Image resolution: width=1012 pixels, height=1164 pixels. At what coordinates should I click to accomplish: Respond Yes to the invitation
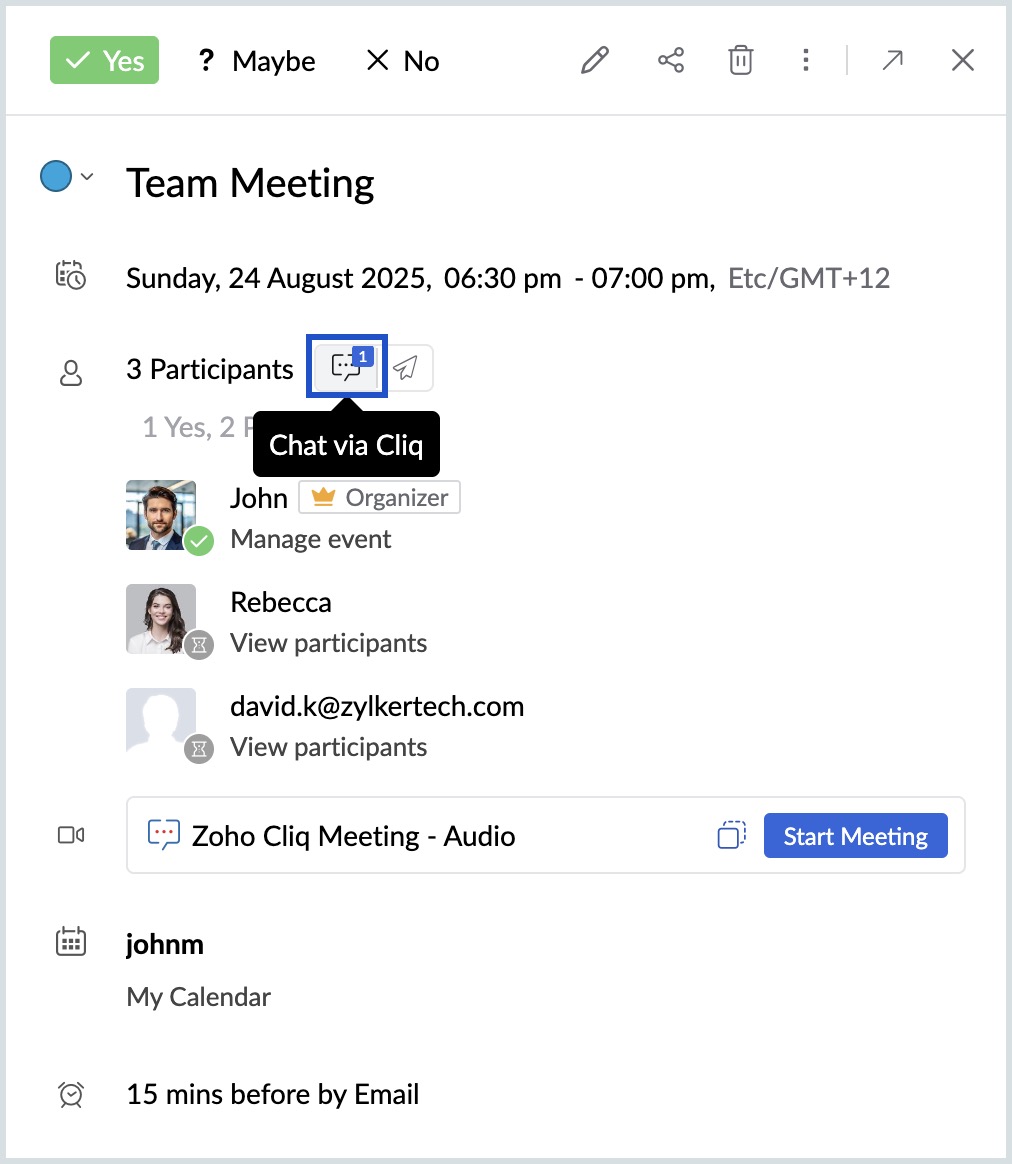[104, 61]
